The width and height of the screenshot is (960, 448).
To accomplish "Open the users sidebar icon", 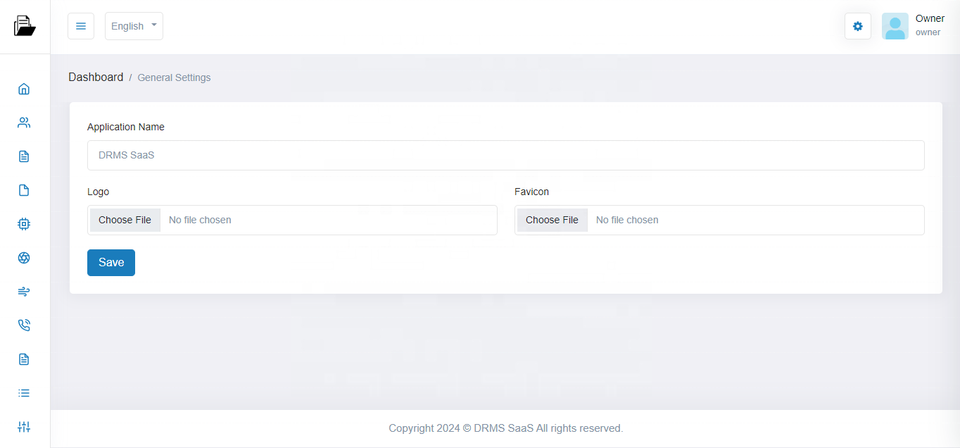I will [x=24, y=123].
